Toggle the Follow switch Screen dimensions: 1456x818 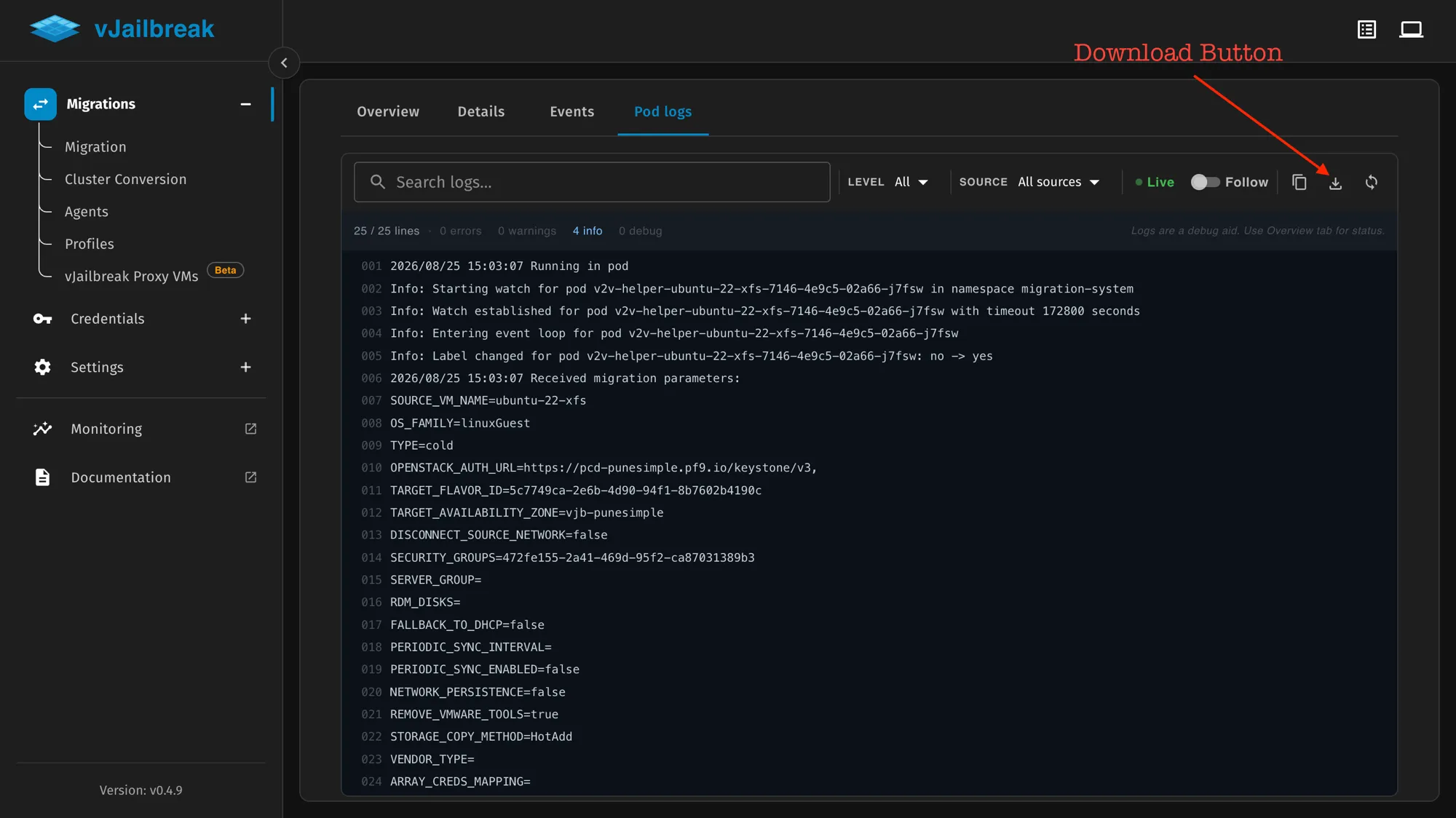click(x=1205, y=182)
